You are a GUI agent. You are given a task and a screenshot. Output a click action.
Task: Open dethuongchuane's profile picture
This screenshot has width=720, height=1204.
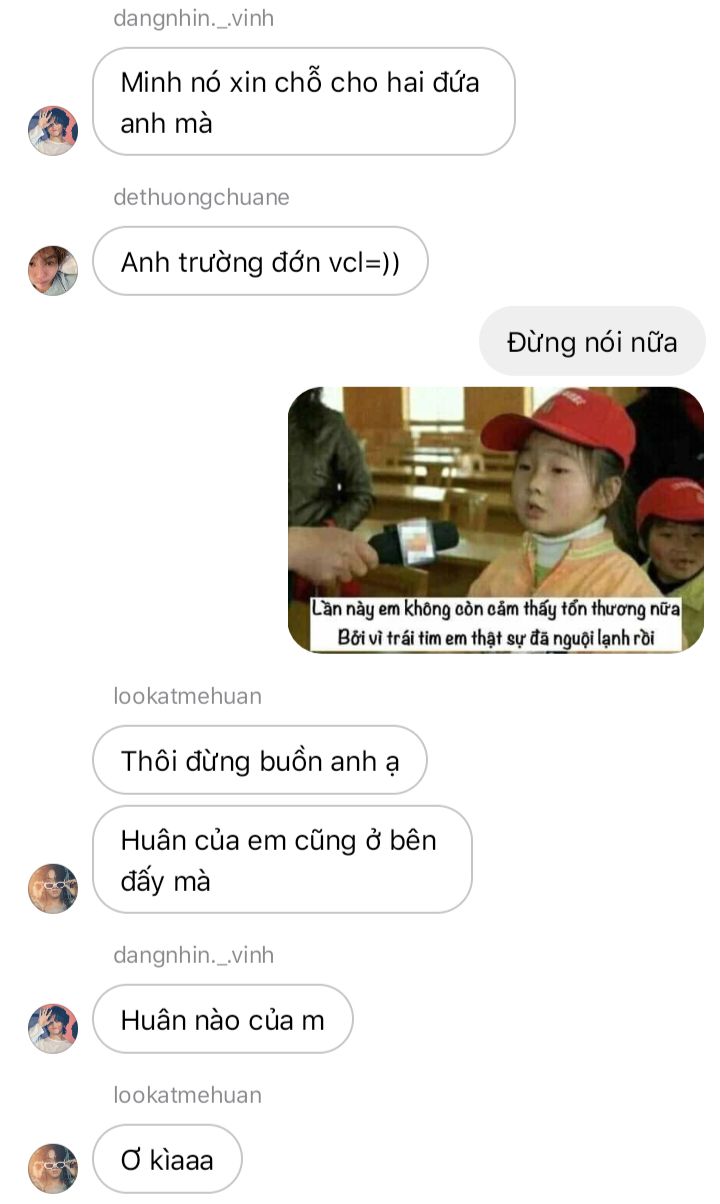(x=53, y=270)
